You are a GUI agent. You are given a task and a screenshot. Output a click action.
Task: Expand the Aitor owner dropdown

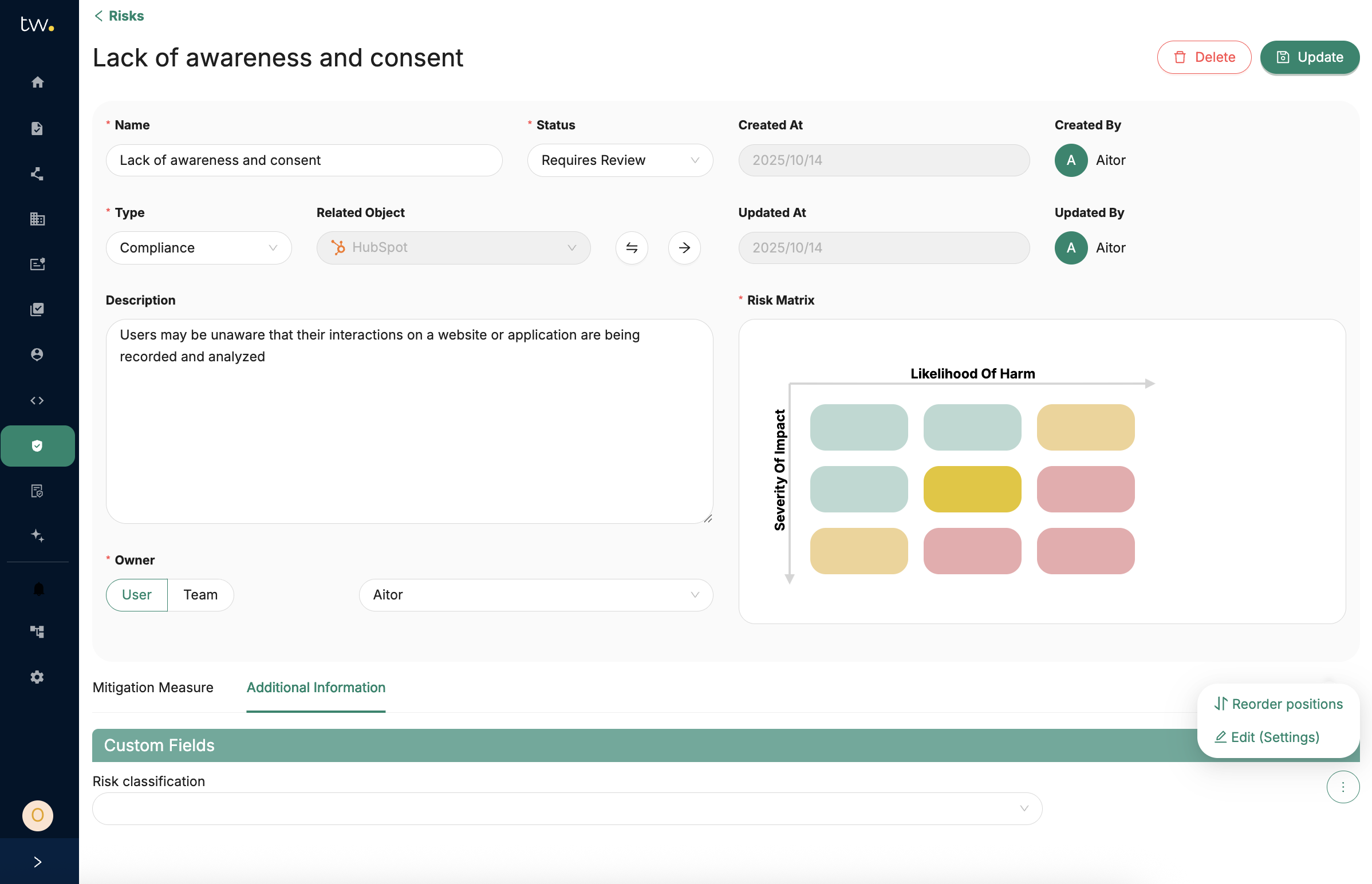535,595
